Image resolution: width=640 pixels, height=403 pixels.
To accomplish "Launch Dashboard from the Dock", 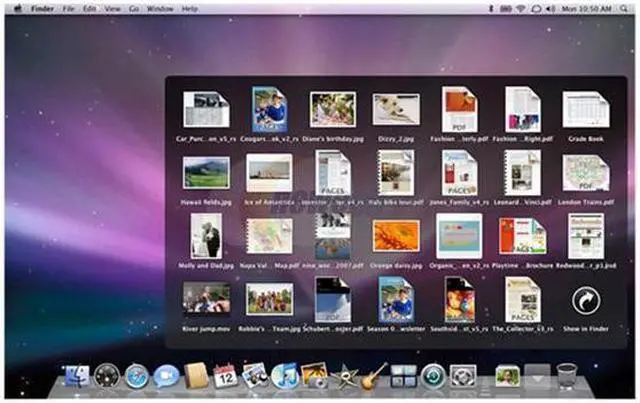I will pyautogui.click(x=107, y=376).
